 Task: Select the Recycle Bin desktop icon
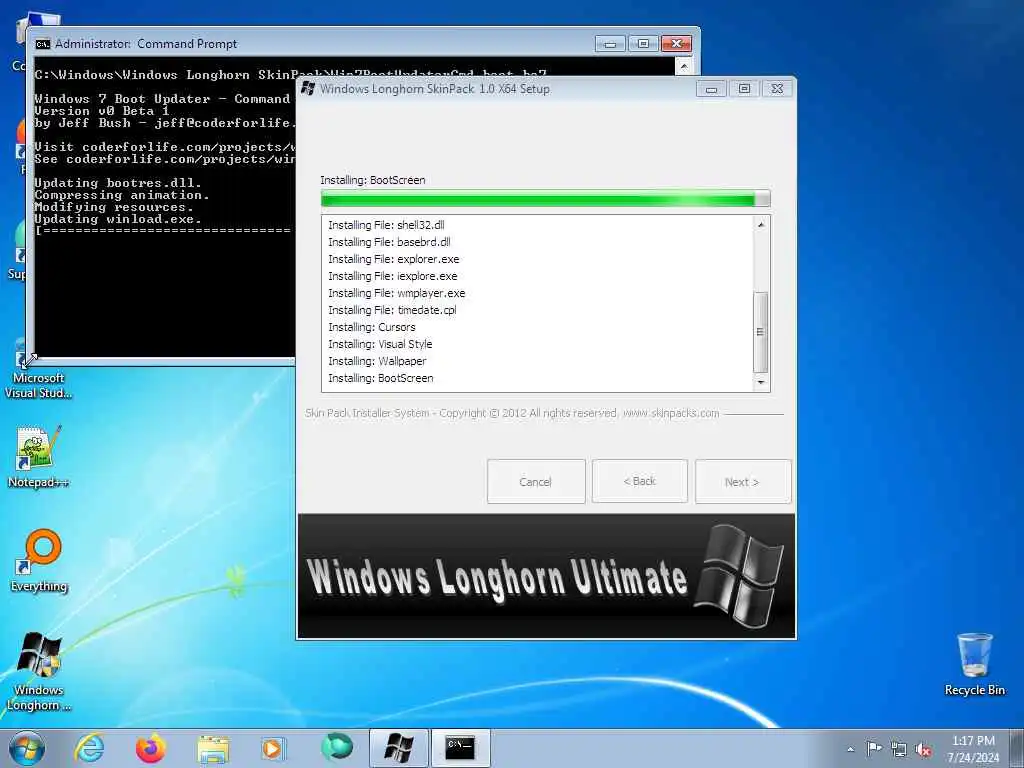(x=974, y=664)
